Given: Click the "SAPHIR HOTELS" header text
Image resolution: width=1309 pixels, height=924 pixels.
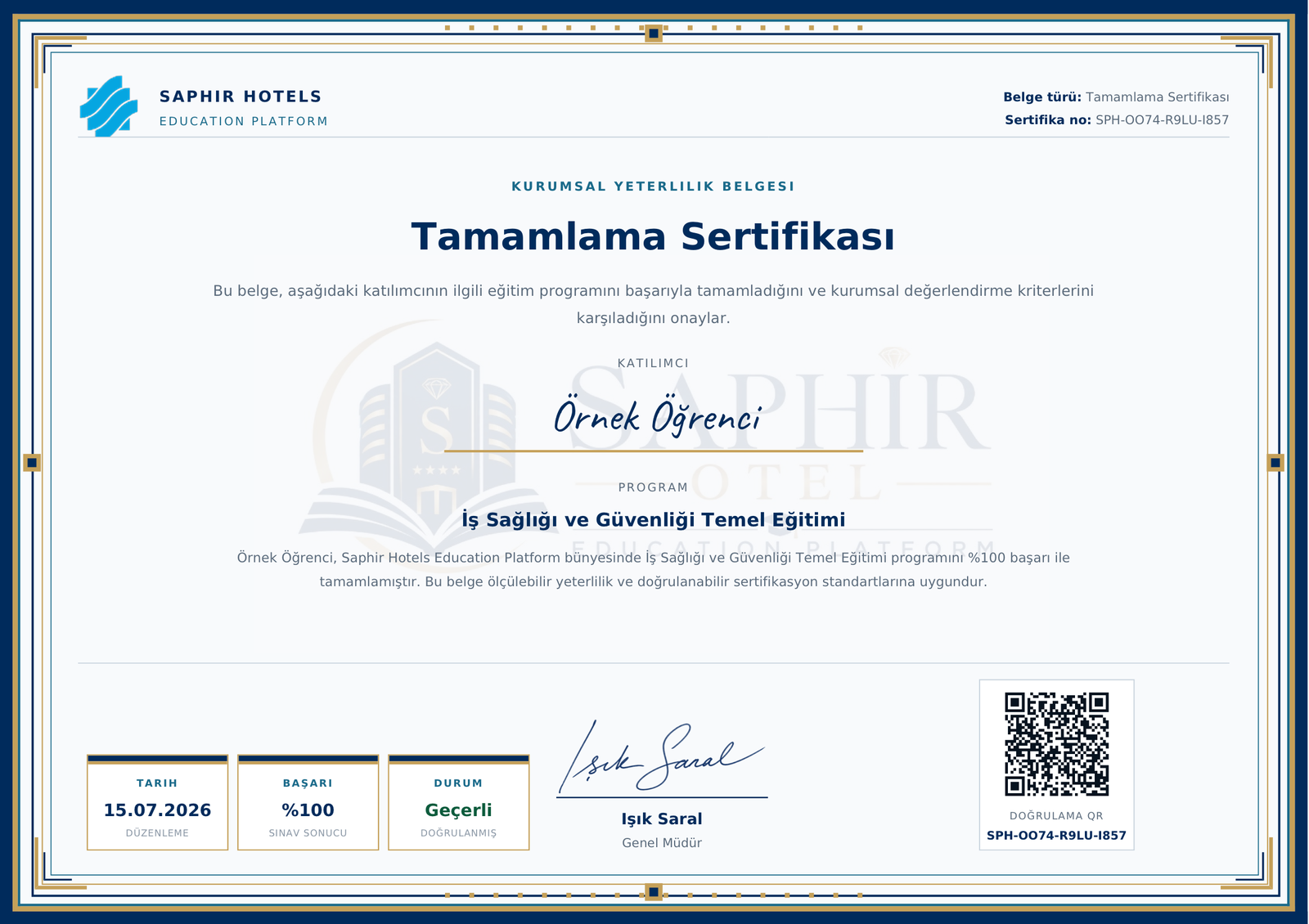Looking at the screenshot, I should (241, 96).
